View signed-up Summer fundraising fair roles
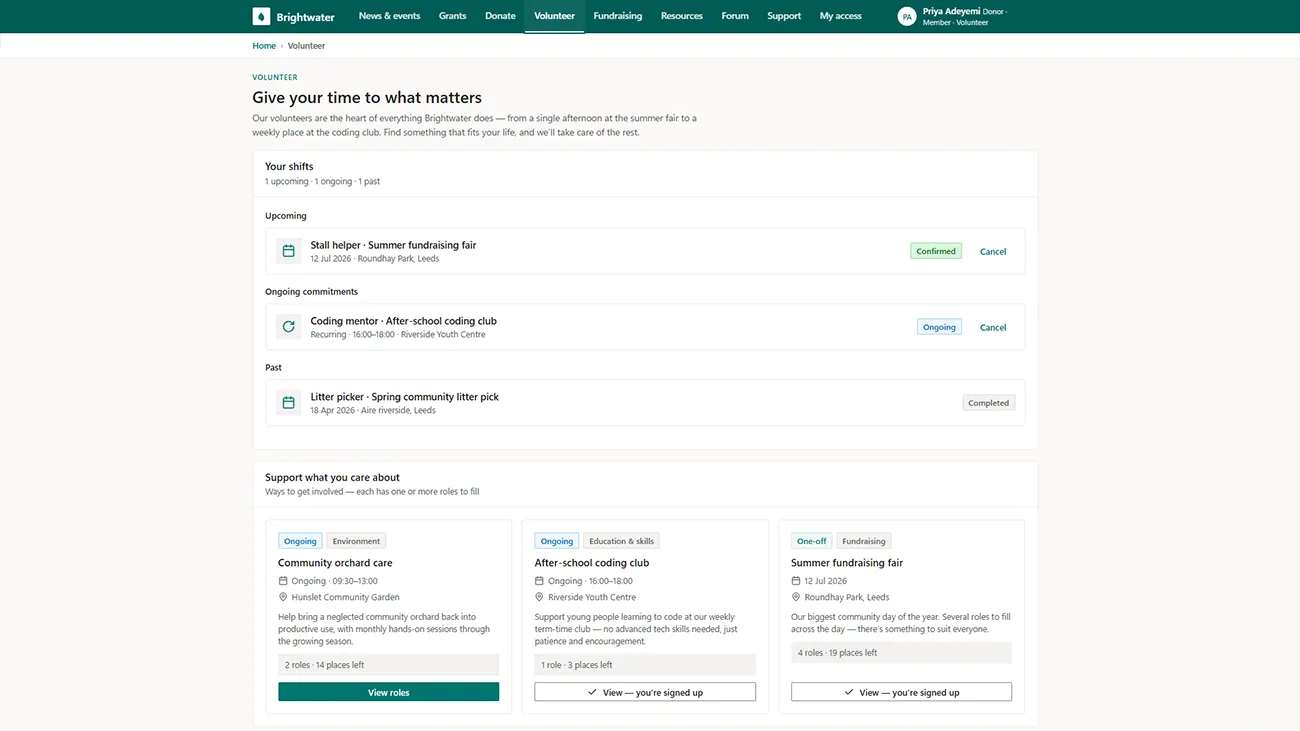 click(x=901, y=692)
